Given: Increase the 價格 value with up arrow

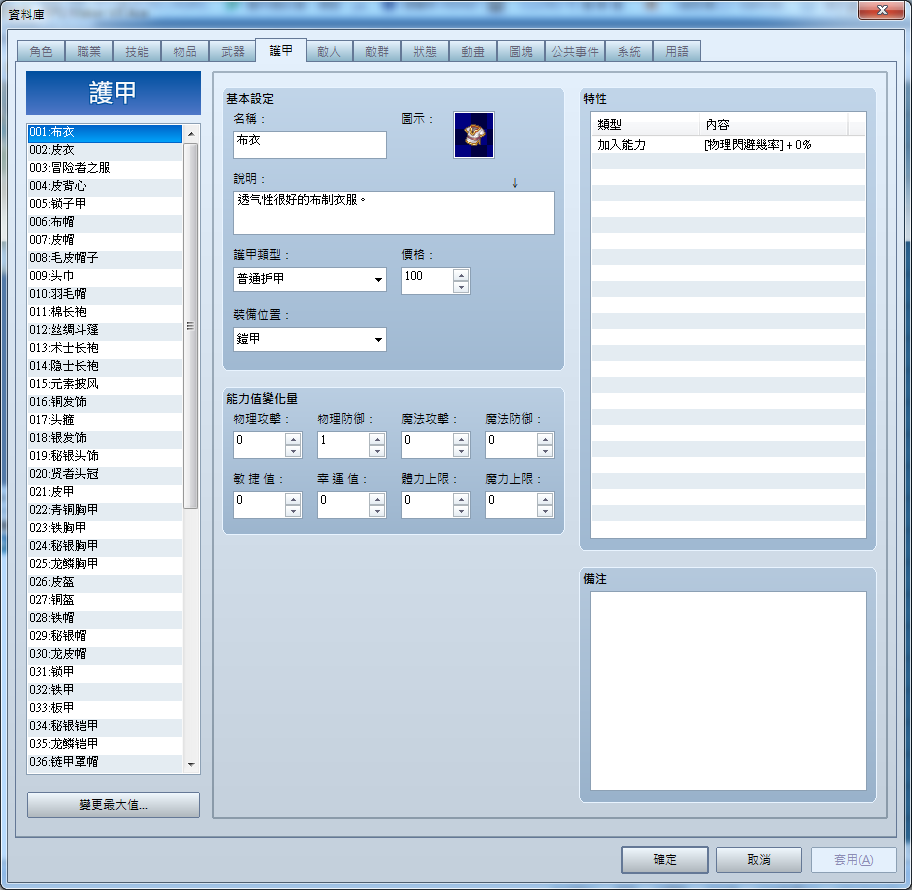Looking at the screenshot, I should (461, 275).
